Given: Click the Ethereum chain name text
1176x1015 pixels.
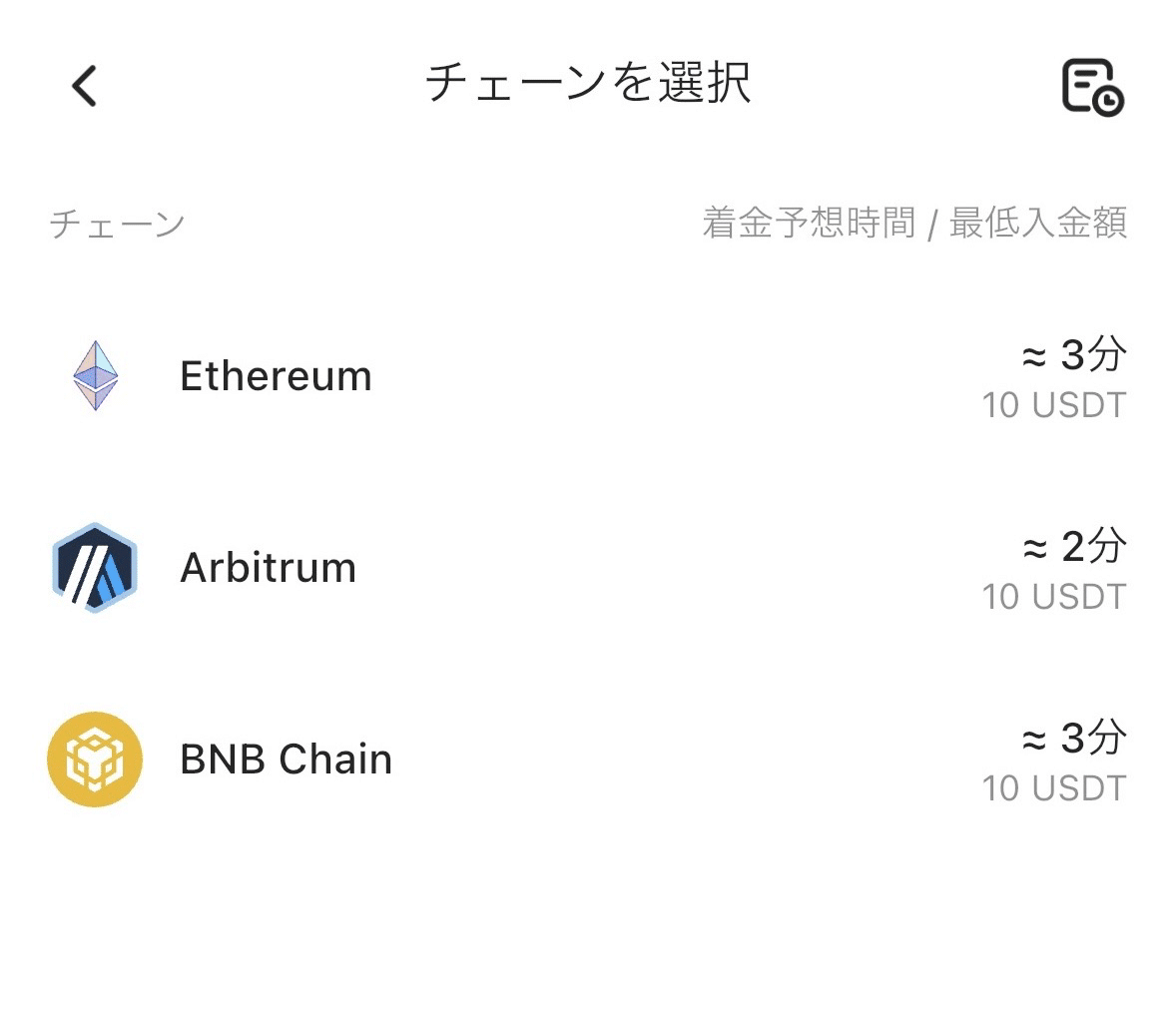Looking at the screenshot, I should tap(275, 376).
